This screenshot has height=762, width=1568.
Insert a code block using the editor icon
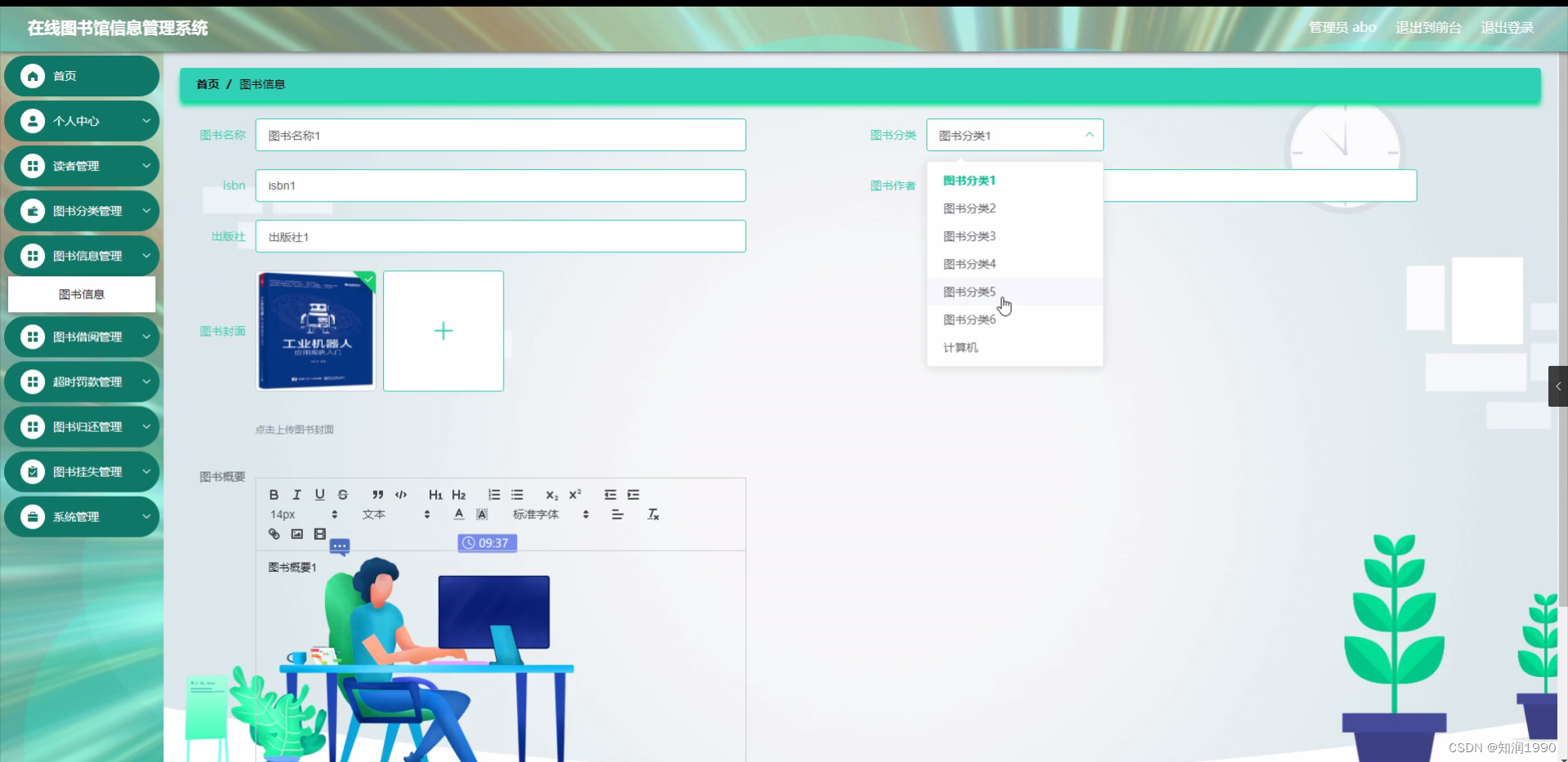(x=400, y=494)
